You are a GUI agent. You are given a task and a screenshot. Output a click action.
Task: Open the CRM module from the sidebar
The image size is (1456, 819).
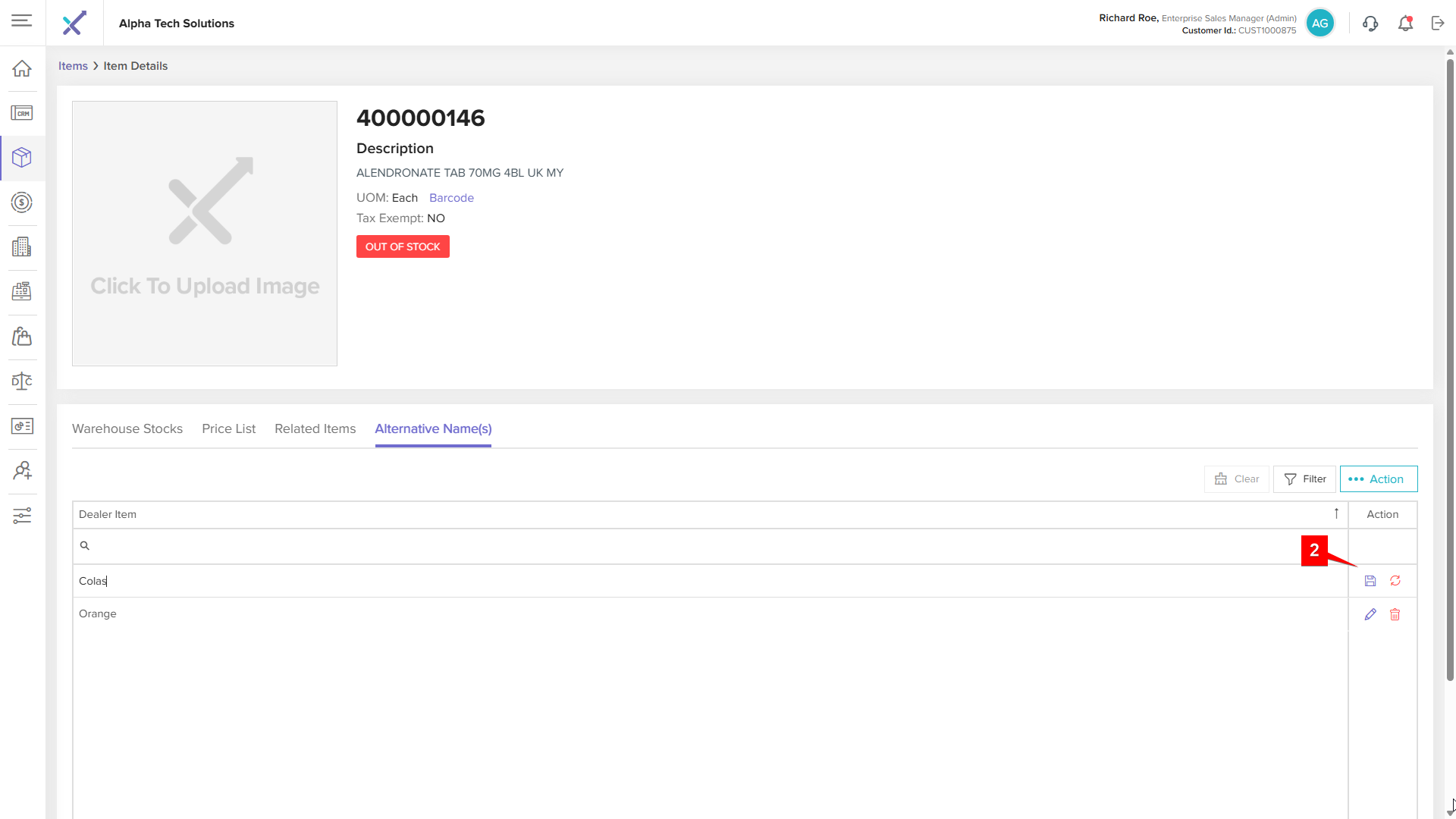pos(22,113)
